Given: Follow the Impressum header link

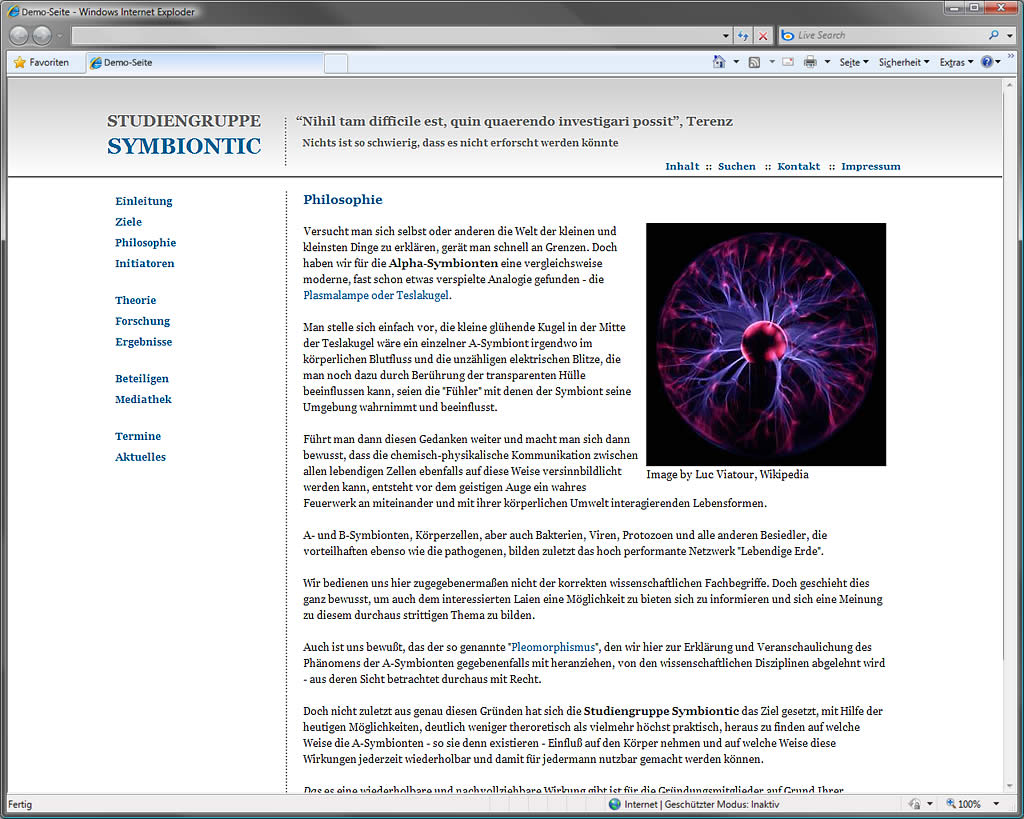Looking at the screenshot, I should (871, 167).
